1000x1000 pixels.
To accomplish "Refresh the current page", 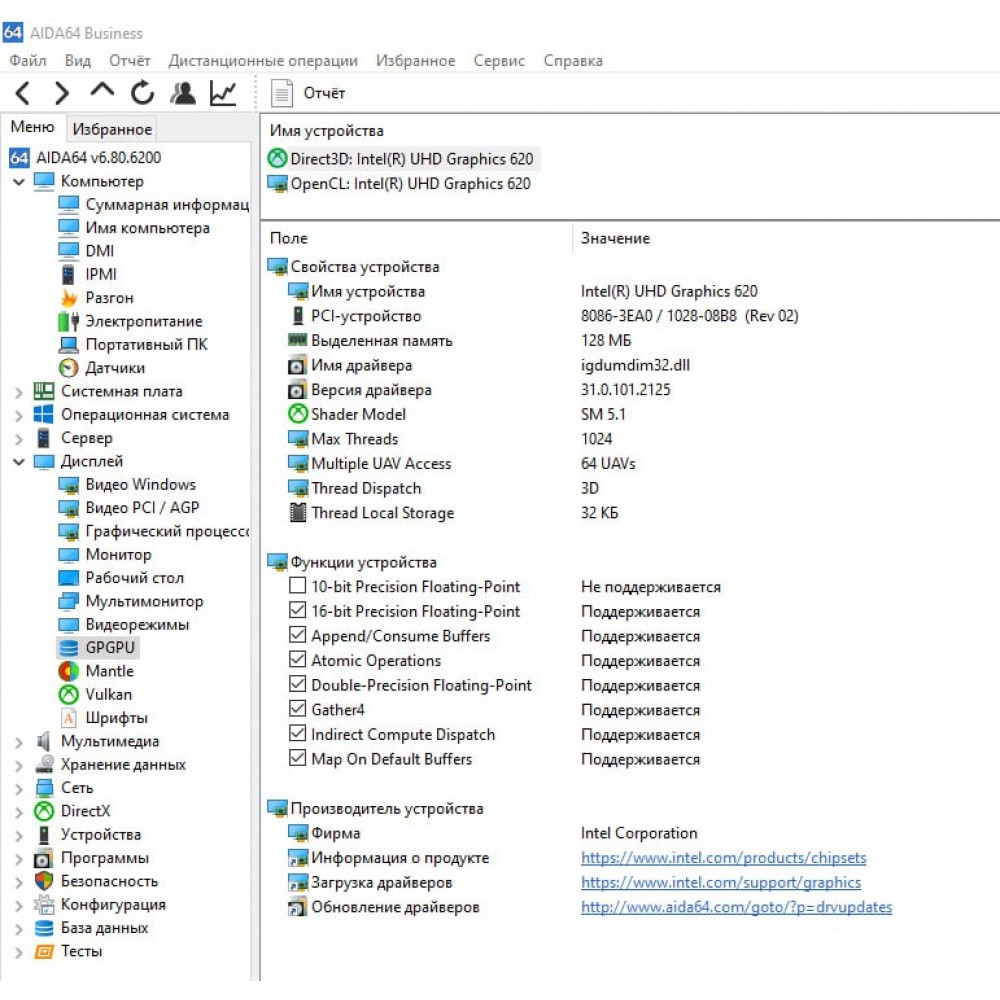I will 142,93.
